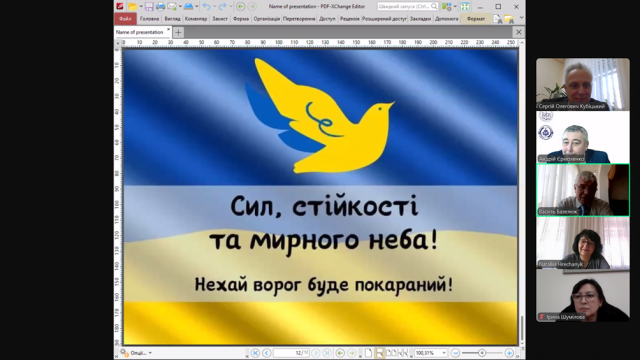Click the options gear icon in status bar

click(124, 353)
